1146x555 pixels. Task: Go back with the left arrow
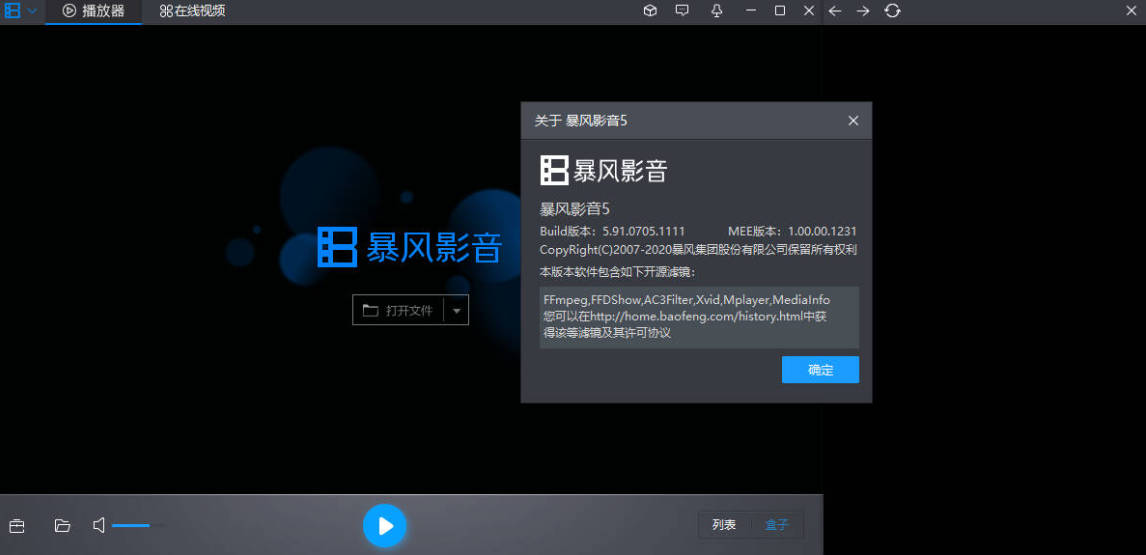(x=835, y=11)
